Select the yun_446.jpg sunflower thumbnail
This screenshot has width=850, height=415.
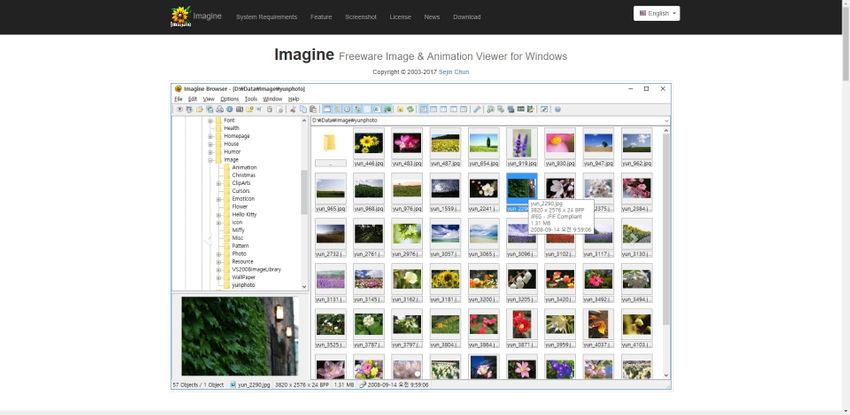click(368, 144)
